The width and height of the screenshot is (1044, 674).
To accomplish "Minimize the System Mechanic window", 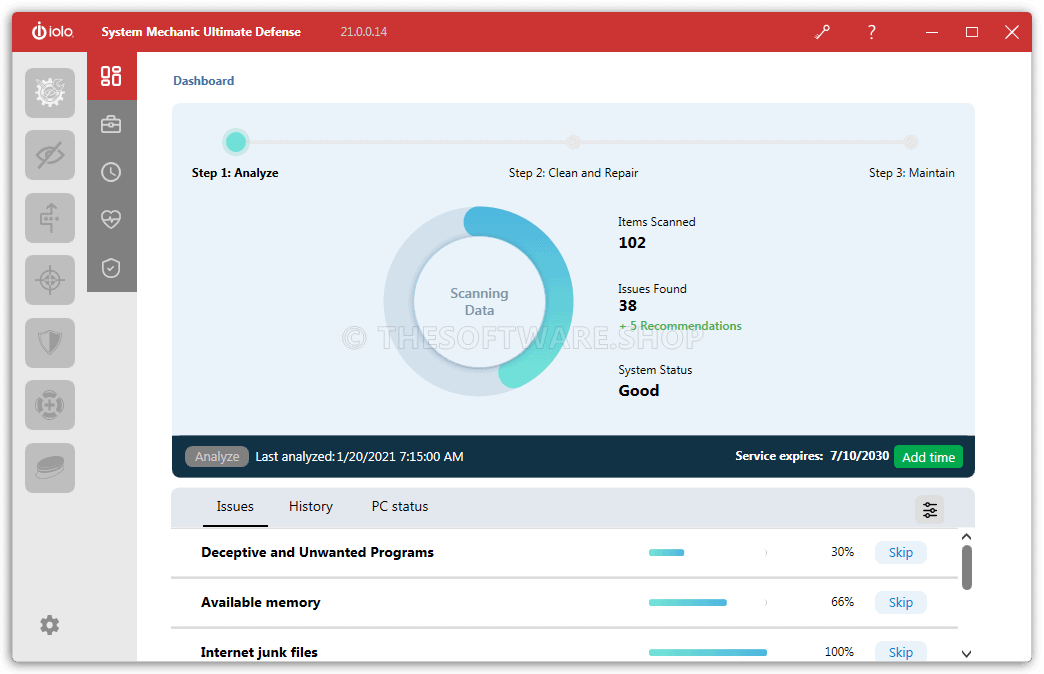I will point(932,32).
